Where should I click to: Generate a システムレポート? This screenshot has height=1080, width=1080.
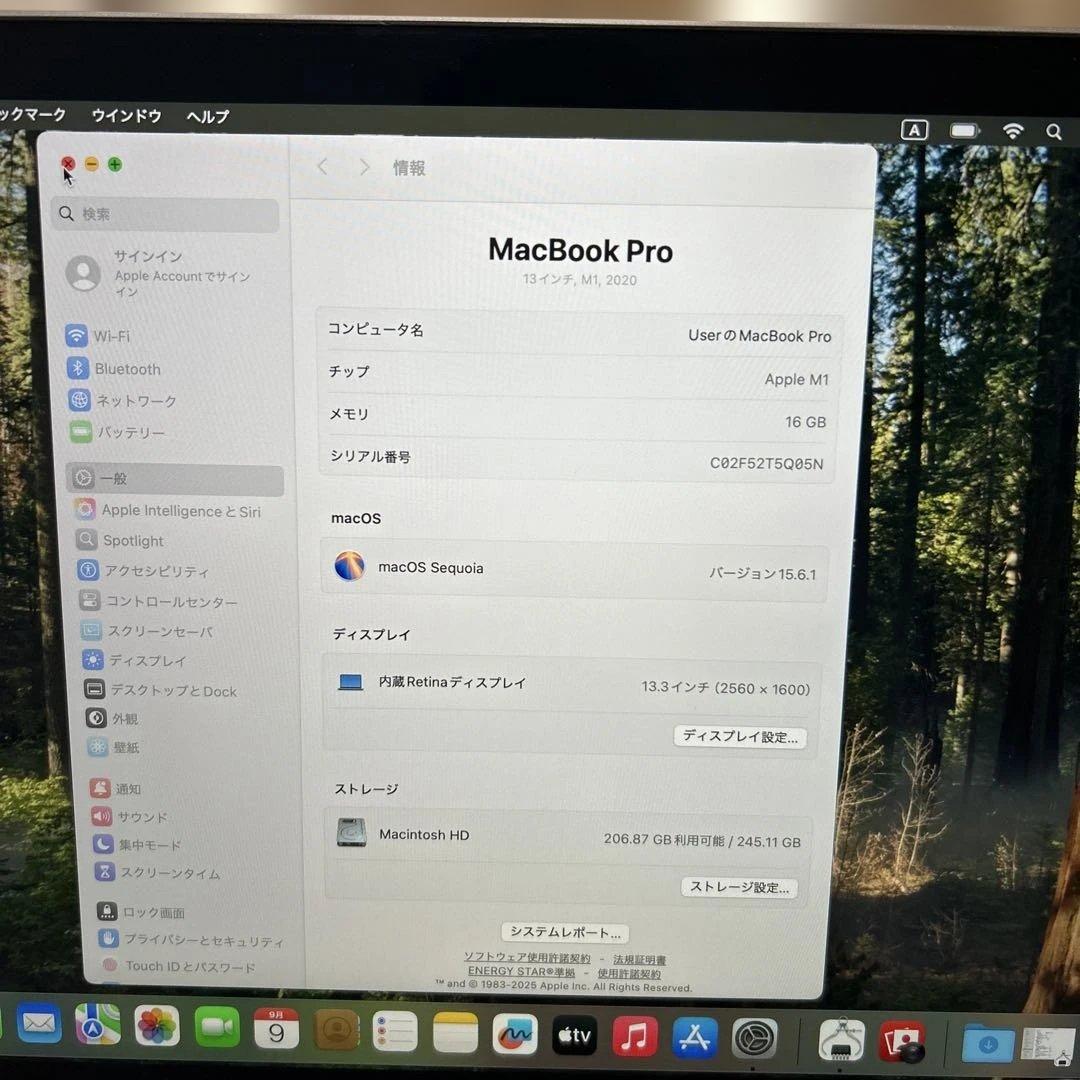click(x=564, y=932)
